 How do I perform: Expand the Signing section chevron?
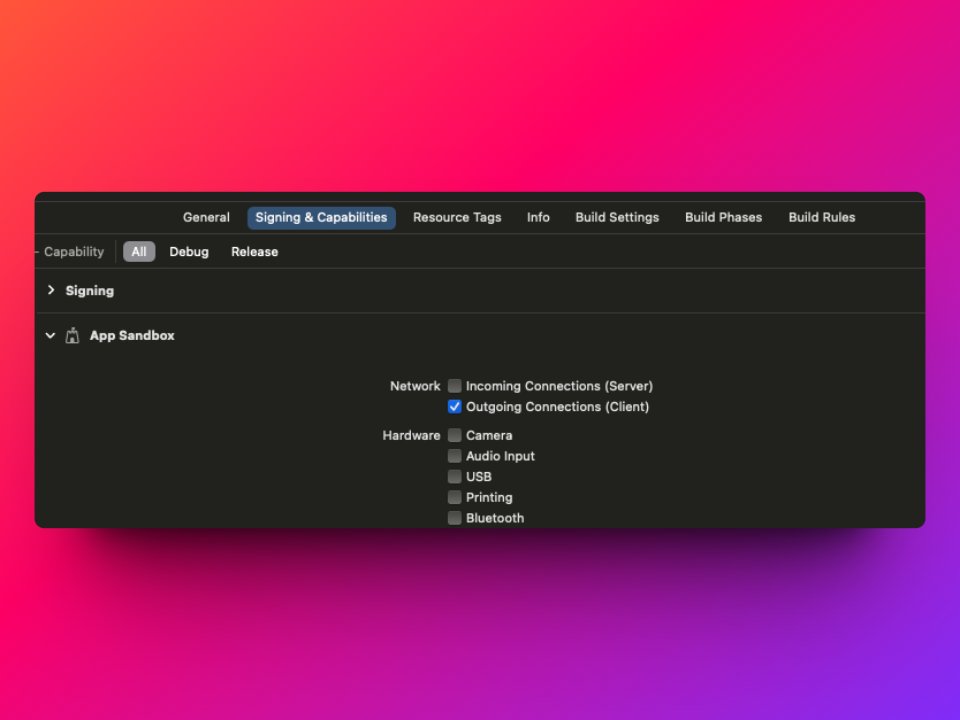point(51,290)
